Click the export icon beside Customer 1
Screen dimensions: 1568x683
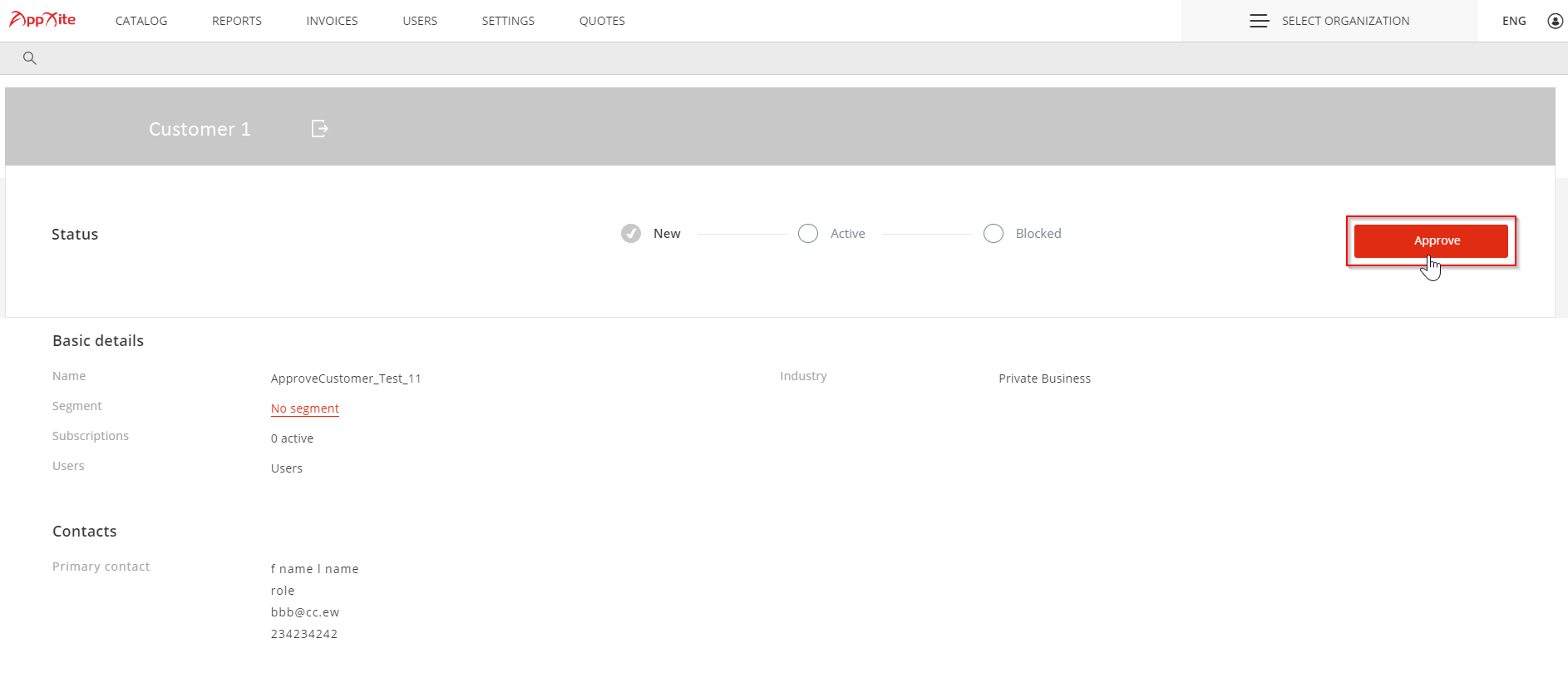(x=319, y=128)
